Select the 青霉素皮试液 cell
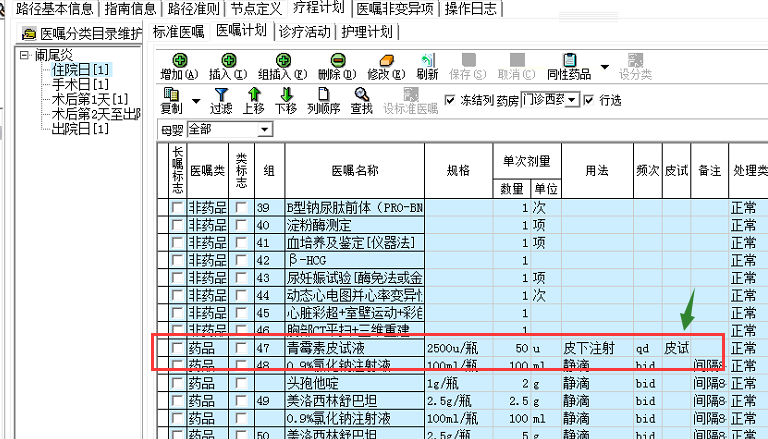The height and width of the screenshot is (439, 768). [355, 348]
